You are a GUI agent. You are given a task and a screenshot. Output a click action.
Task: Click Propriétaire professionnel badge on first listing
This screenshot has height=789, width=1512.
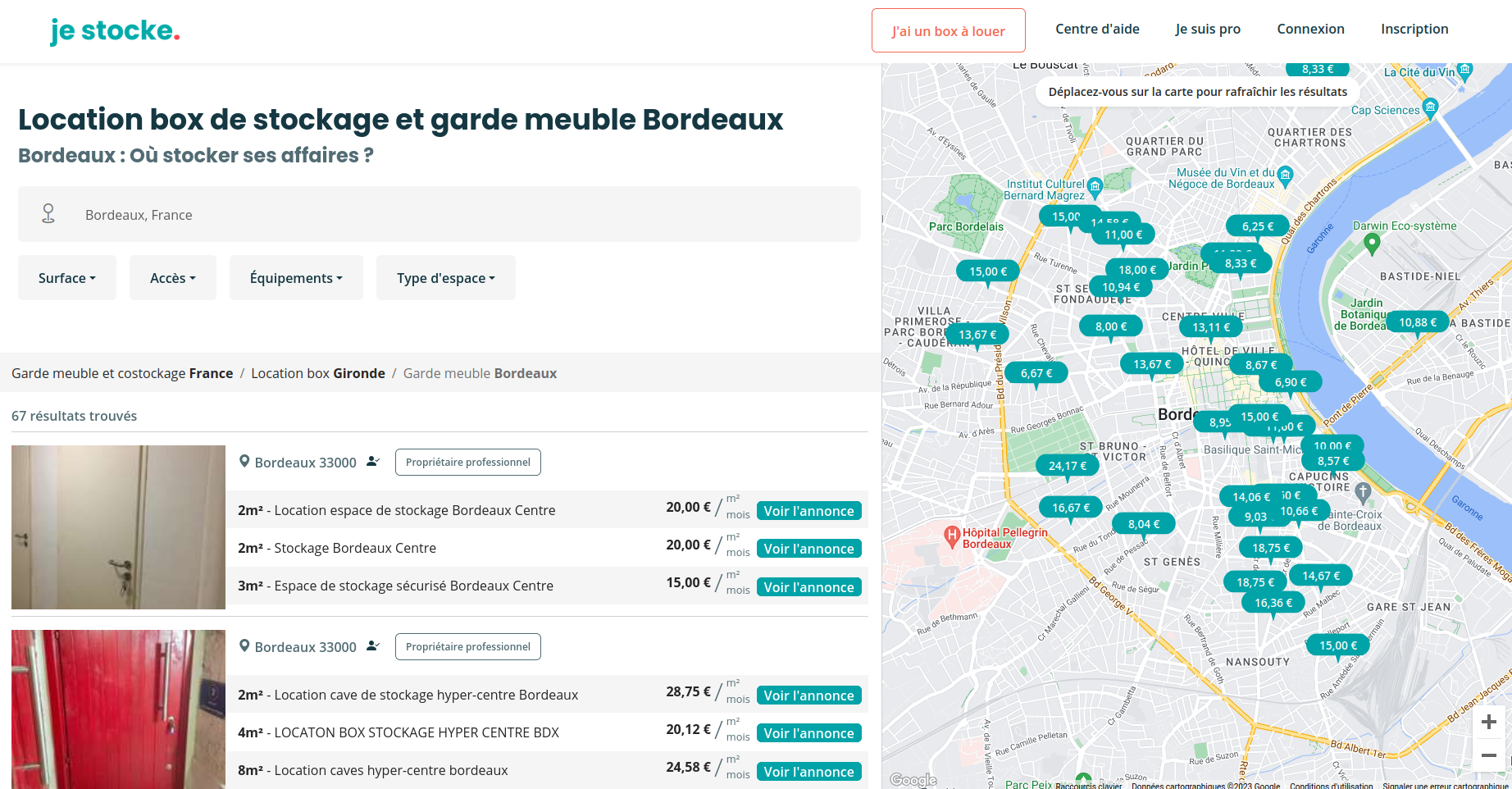(467, 462)
